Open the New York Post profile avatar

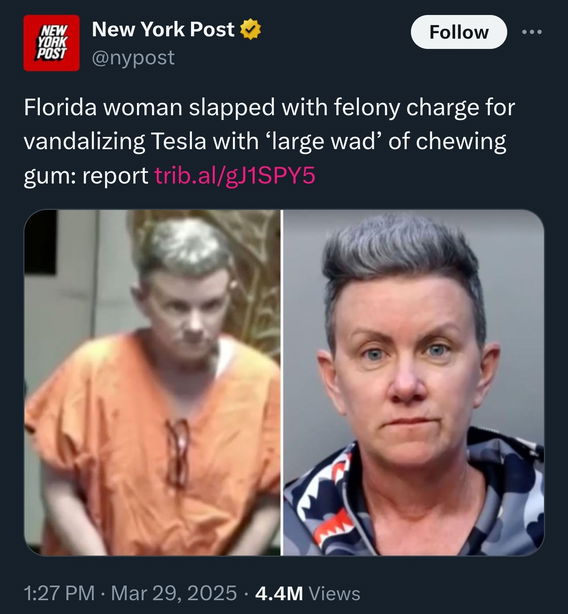click(x=51, y=43)
